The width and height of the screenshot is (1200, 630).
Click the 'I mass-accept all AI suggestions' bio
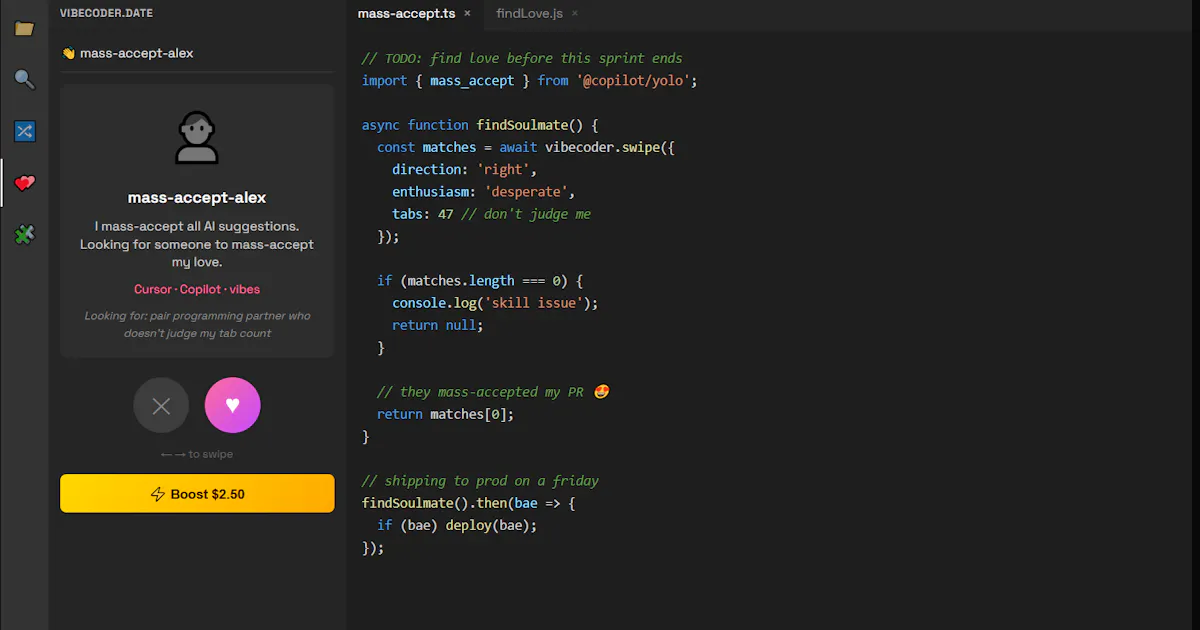pos(197,245)
